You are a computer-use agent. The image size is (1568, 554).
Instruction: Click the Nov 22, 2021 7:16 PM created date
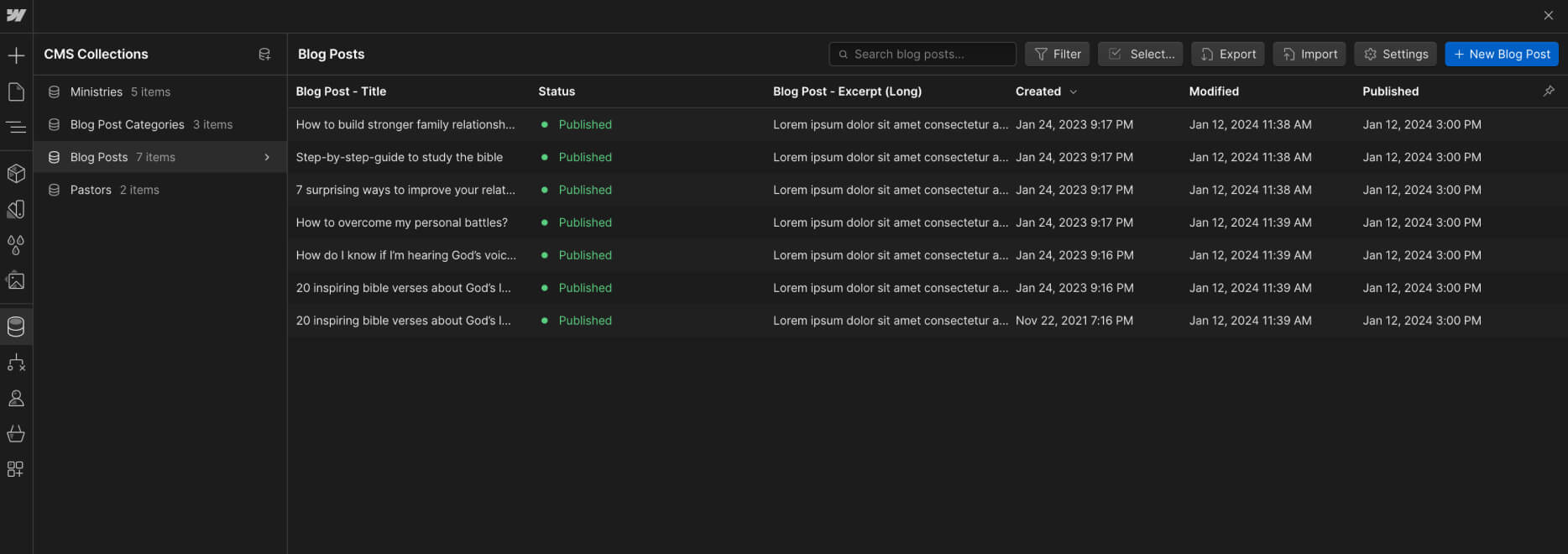click(x=1074, y=321)
